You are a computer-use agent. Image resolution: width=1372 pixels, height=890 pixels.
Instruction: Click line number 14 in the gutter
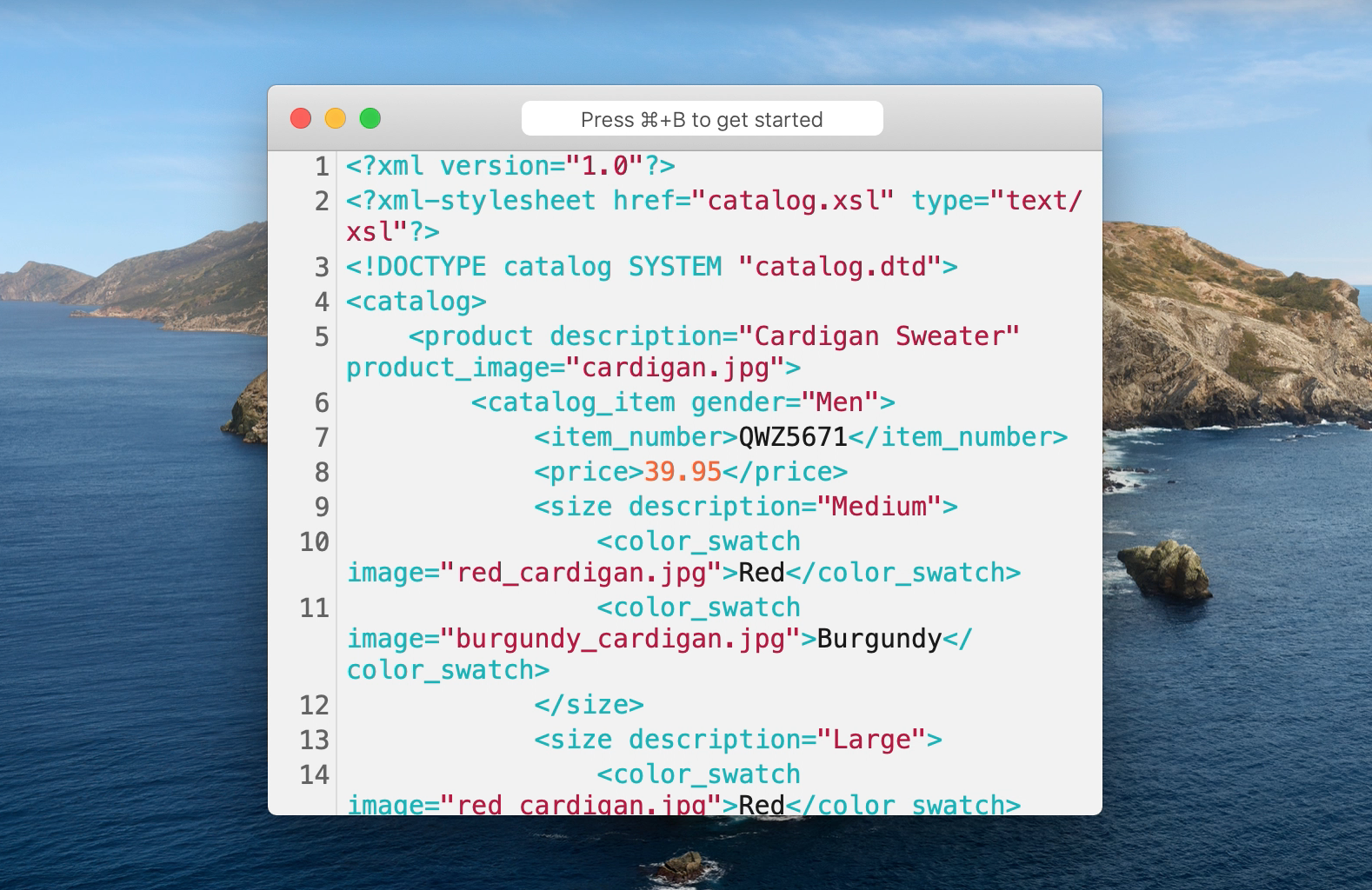[x=315, y=774]
